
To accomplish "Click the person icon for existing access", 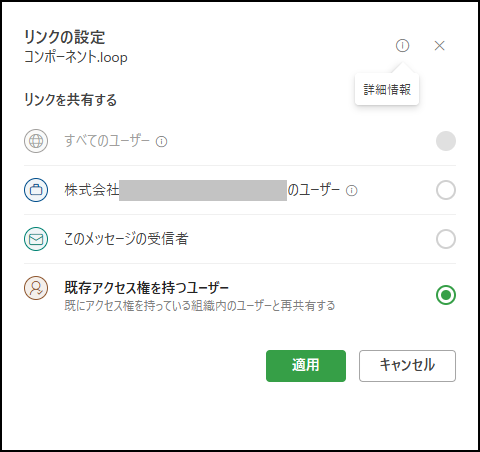I will click(36, 288).
